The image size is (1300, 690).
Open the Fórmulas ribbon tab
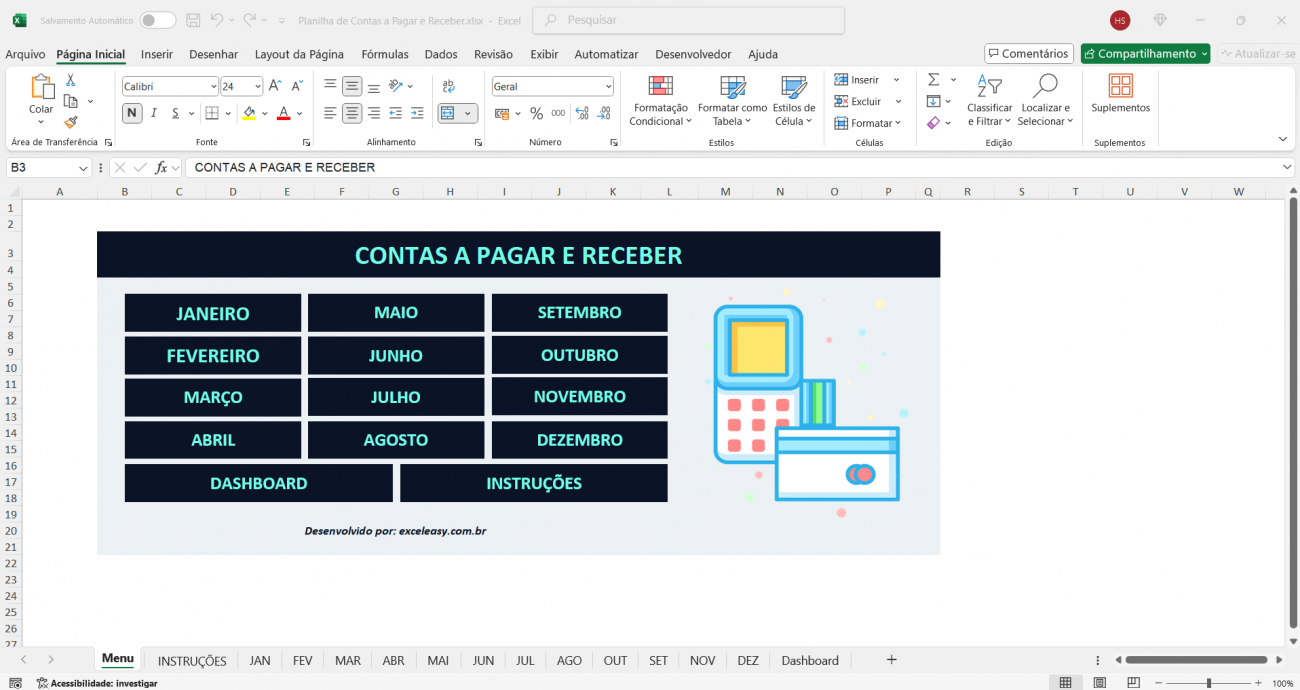tap(385, 54)
